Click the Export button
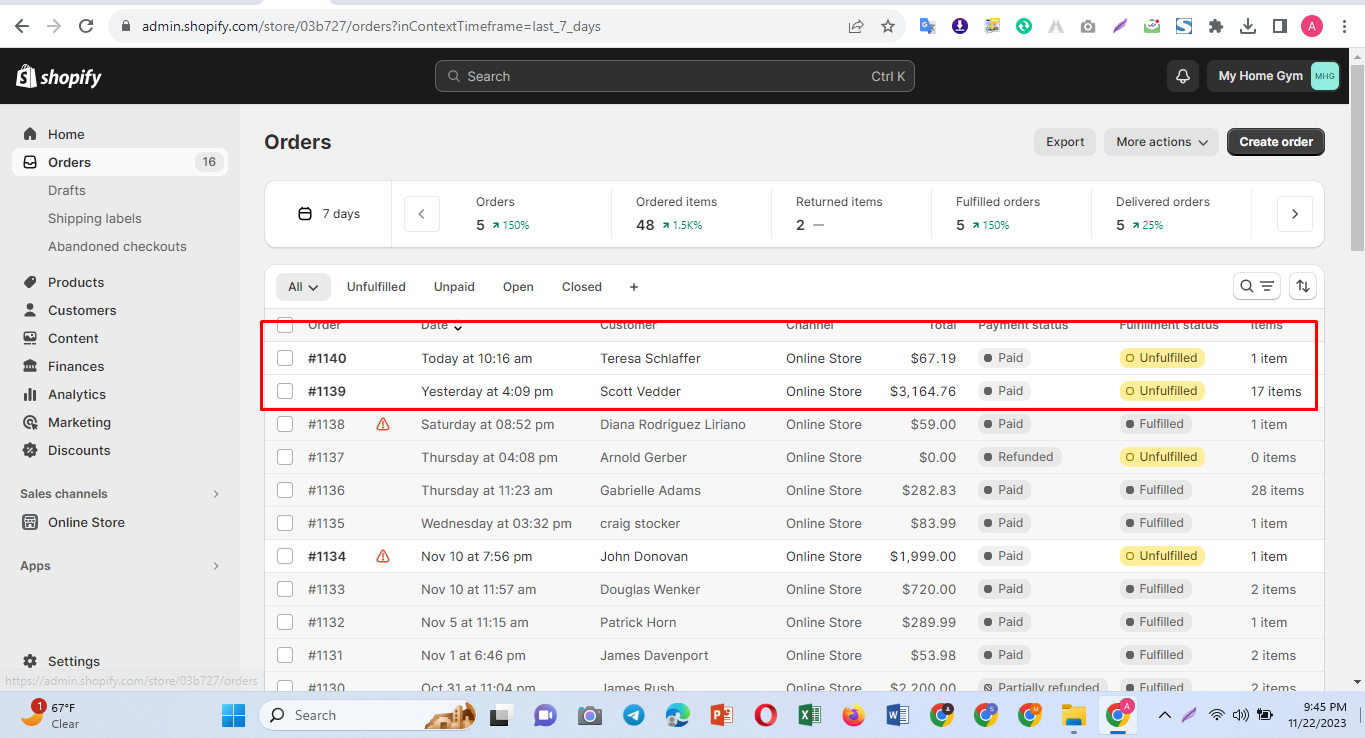 (x=1065, y=142)
